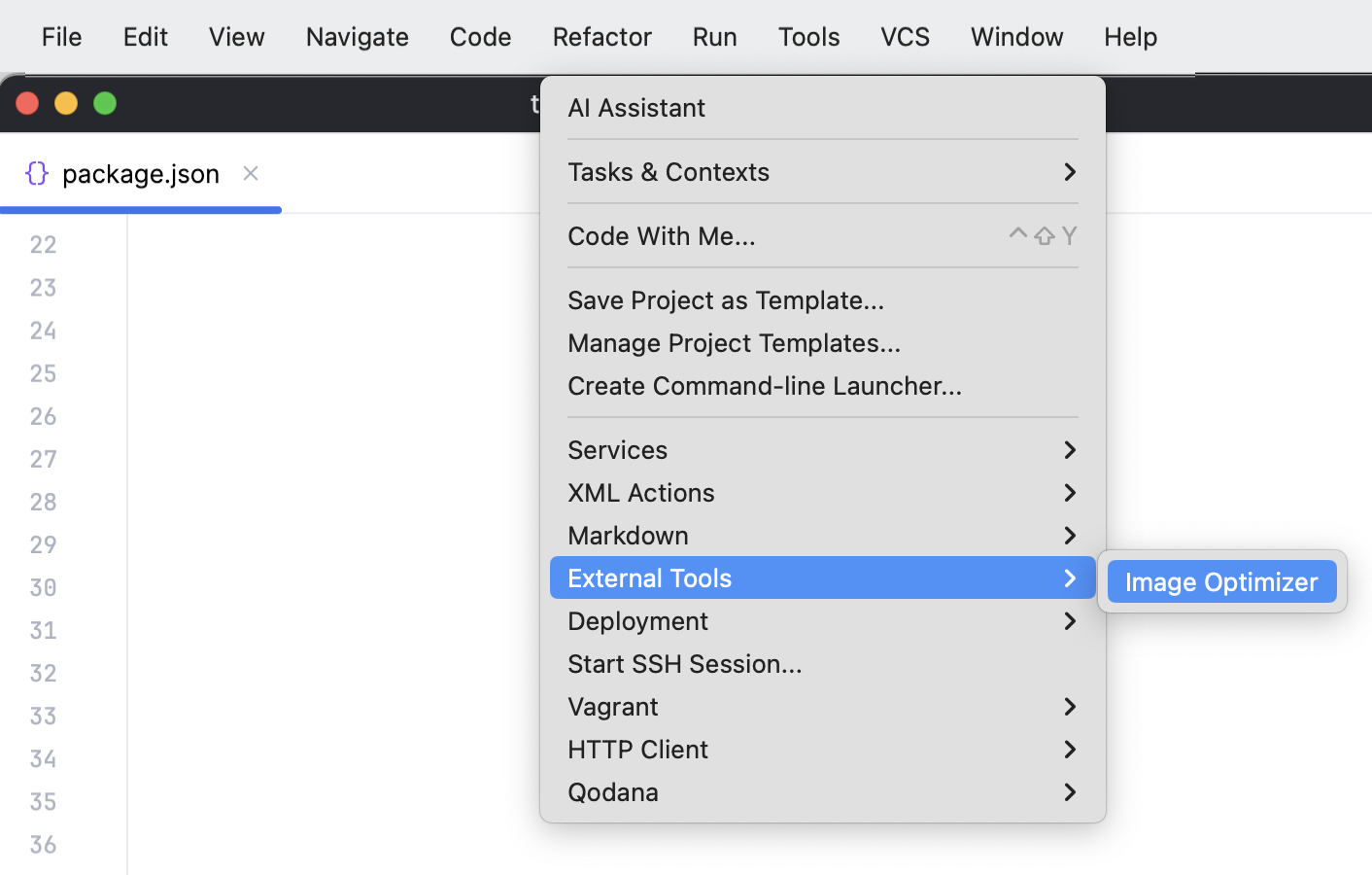
Task: Click the package.json file type icon
Action: [37, 173]
